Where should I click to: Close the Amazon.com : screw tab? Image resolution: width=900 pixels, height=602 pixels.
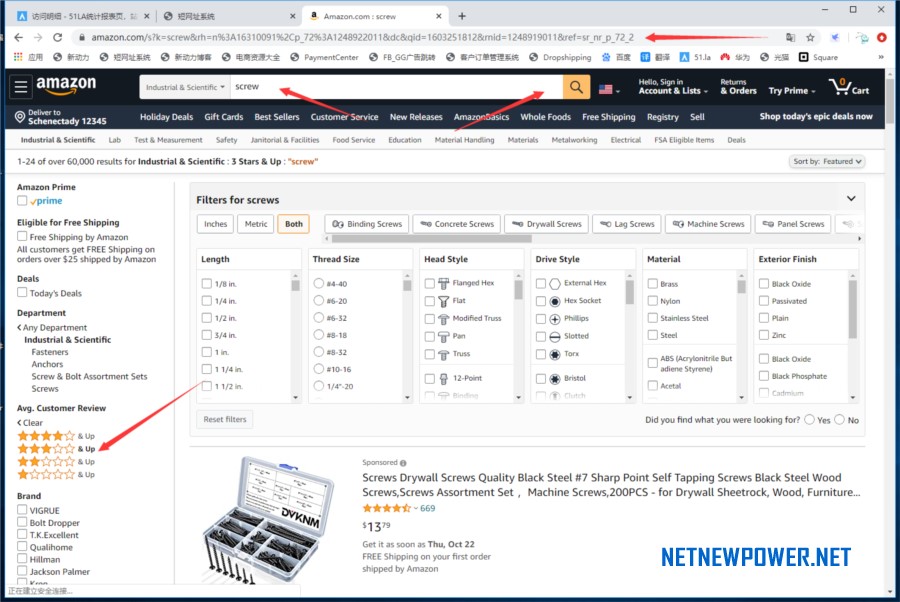coord(439,16)
